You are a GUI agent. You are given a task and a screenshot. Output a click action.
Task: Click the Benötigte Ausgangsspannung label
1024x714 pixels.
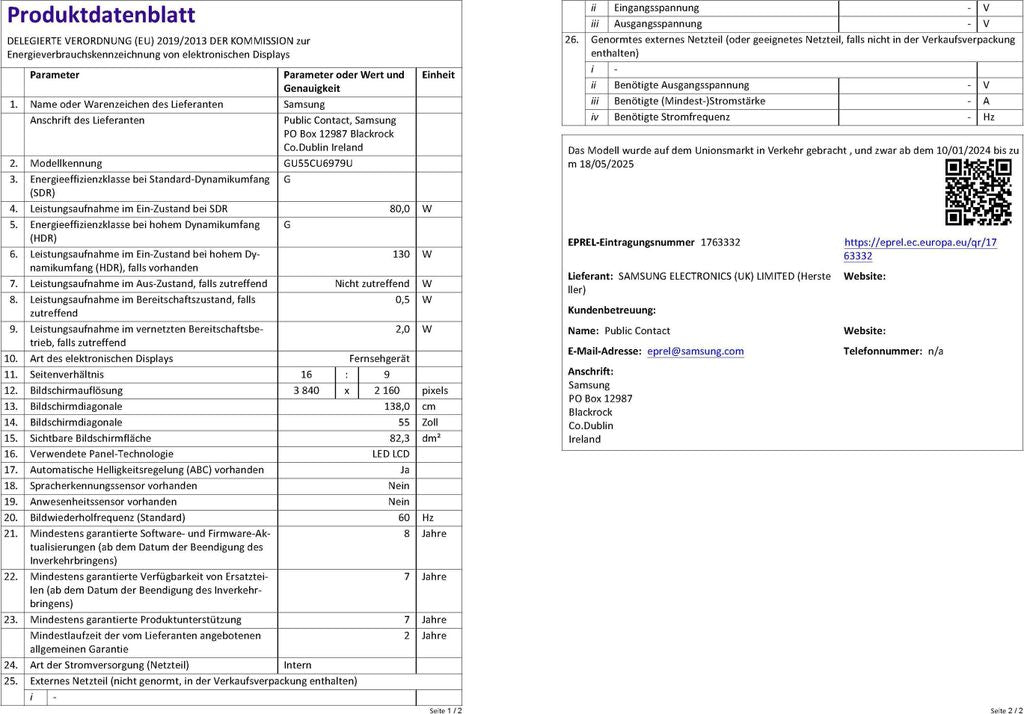coord(681,85)
